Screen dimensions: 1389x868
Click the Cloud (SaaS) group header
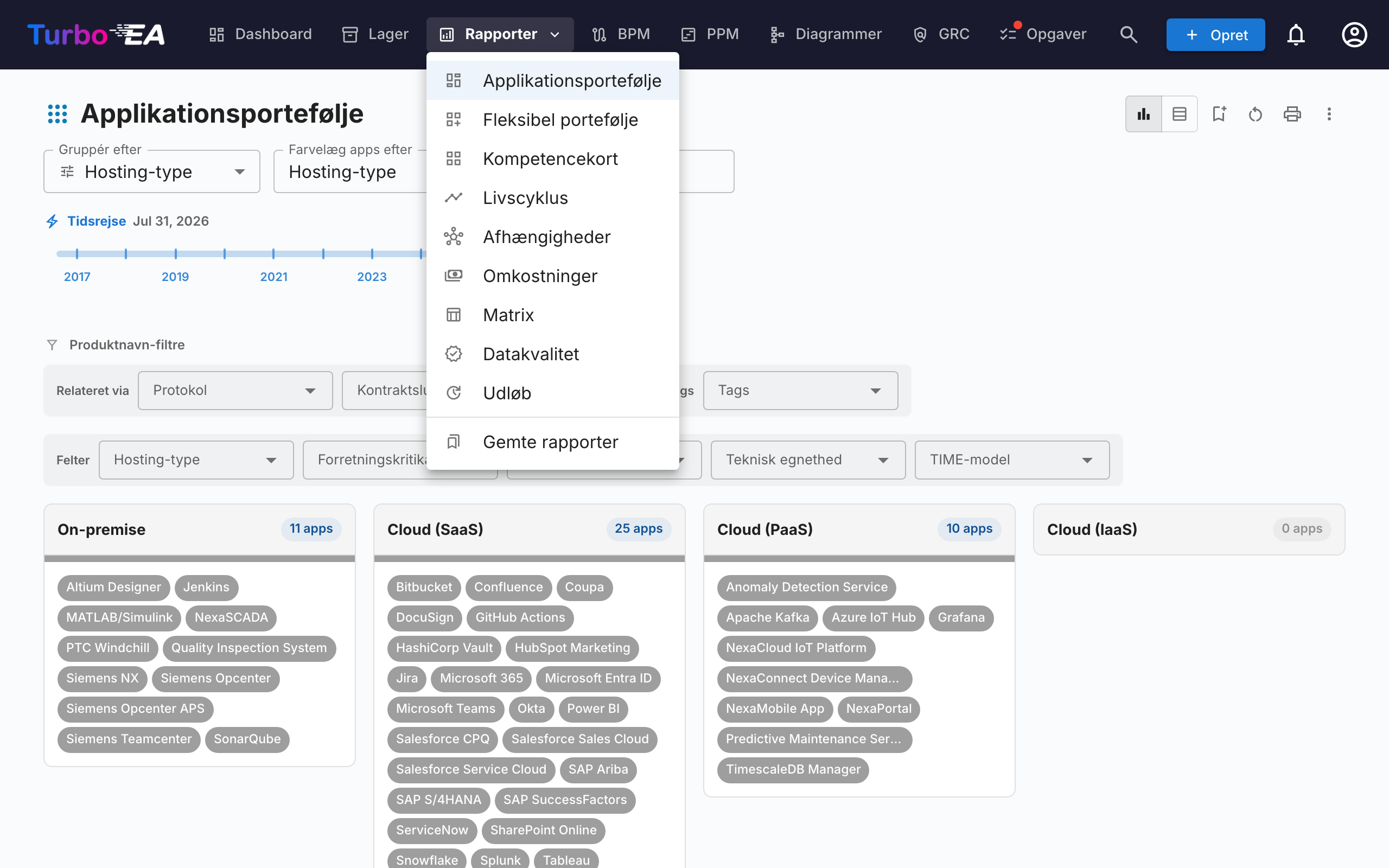529,529
